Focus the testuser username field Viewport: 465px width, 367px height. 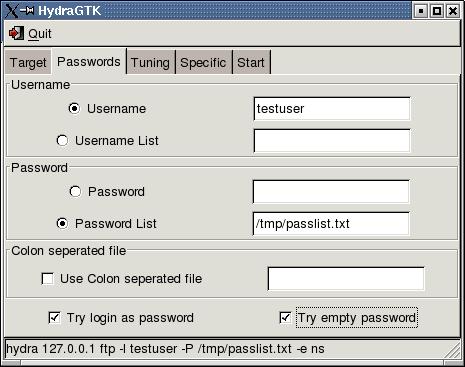332,109
